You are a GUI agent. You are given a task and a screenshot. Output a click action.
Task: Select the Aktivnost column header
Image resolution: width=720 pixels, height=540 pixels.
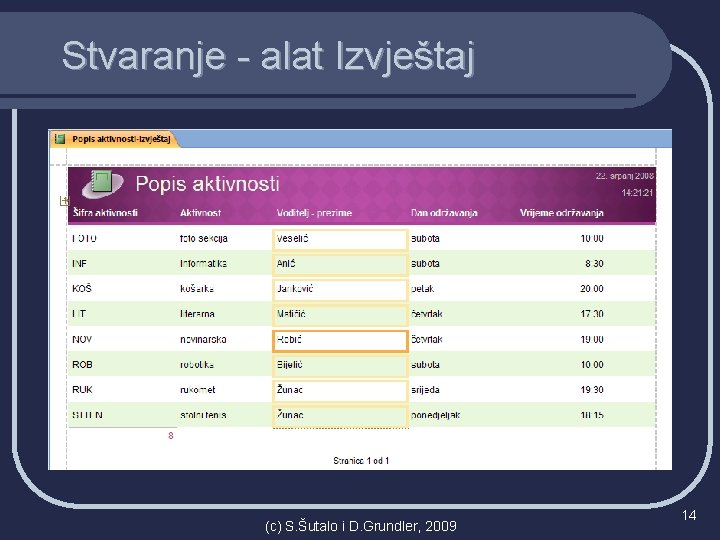(x=200, y=213)
